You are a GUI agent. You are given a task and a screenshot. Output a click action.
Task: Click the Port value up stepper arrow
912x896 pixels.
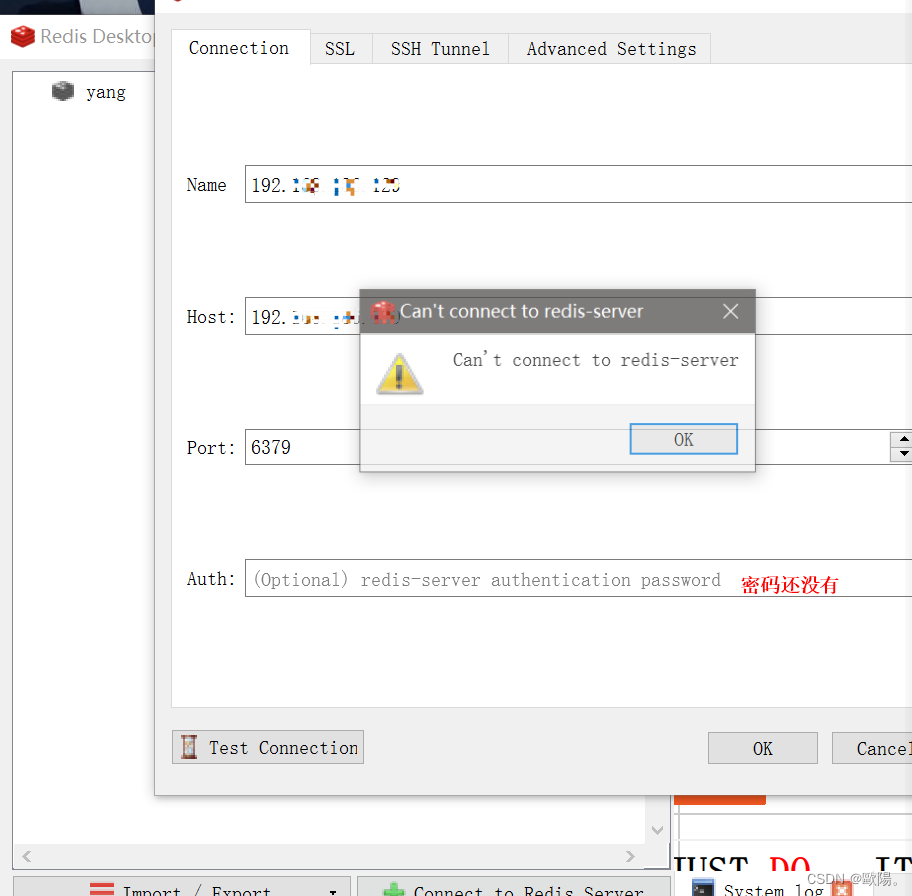[902, 441]
